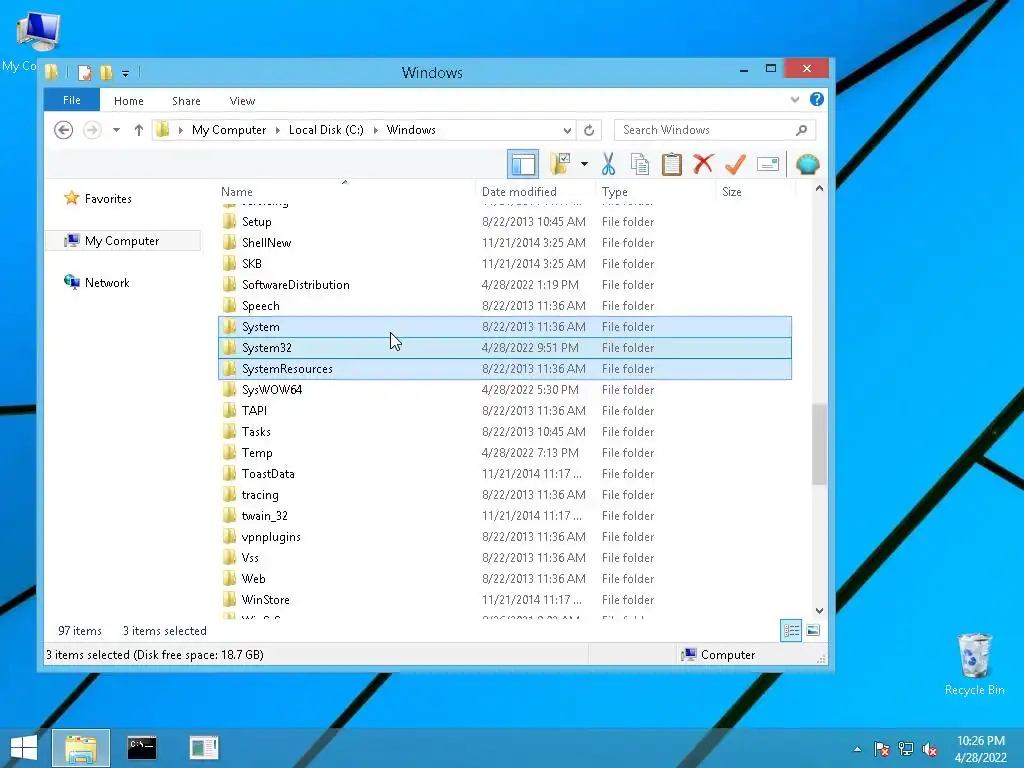Screen dimensions: 1024x768
Task: Click the Action Center flag tray icon
Action: 882,748
